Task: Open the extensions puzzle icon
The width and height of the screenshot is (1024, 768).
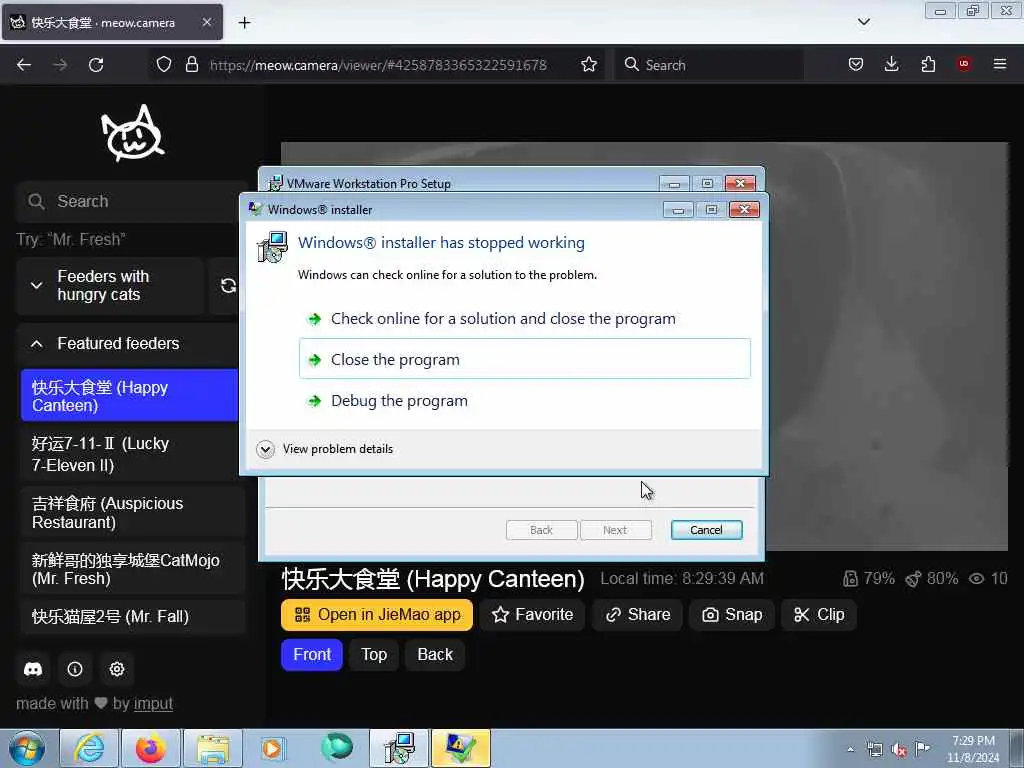Action: pos(928,64)
